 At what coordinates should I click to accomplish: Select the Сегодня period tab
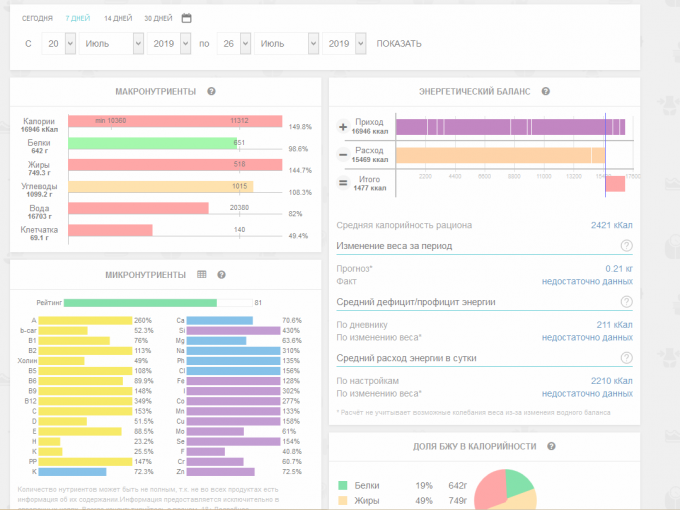38,18
